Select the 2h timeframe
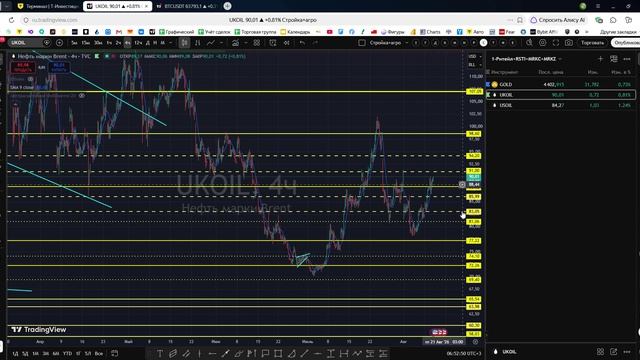The image size is (640, 360). (118, 42)
